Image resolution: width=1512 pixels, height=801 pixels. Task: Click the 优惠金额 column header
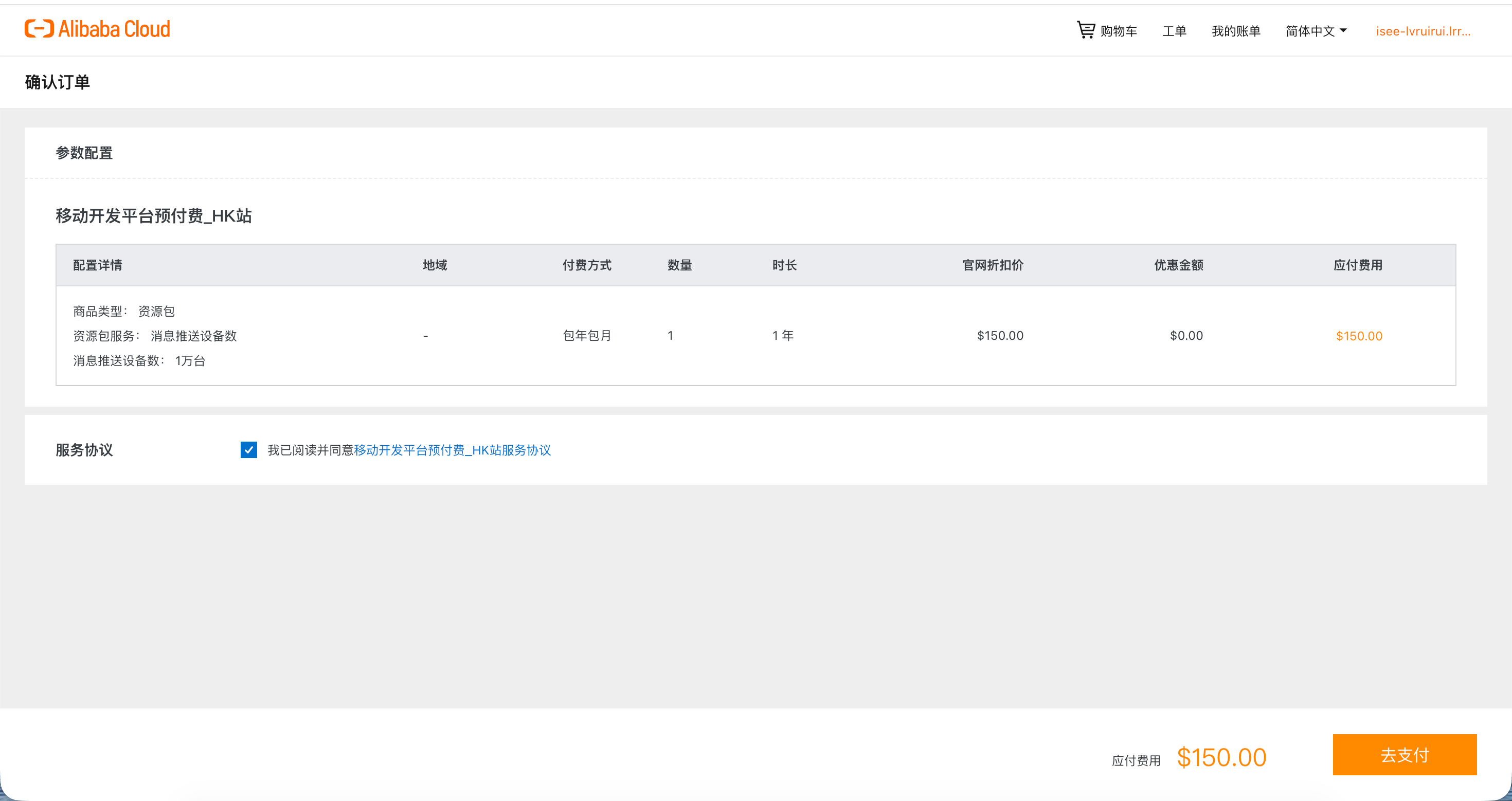(x=1178, y=265)
